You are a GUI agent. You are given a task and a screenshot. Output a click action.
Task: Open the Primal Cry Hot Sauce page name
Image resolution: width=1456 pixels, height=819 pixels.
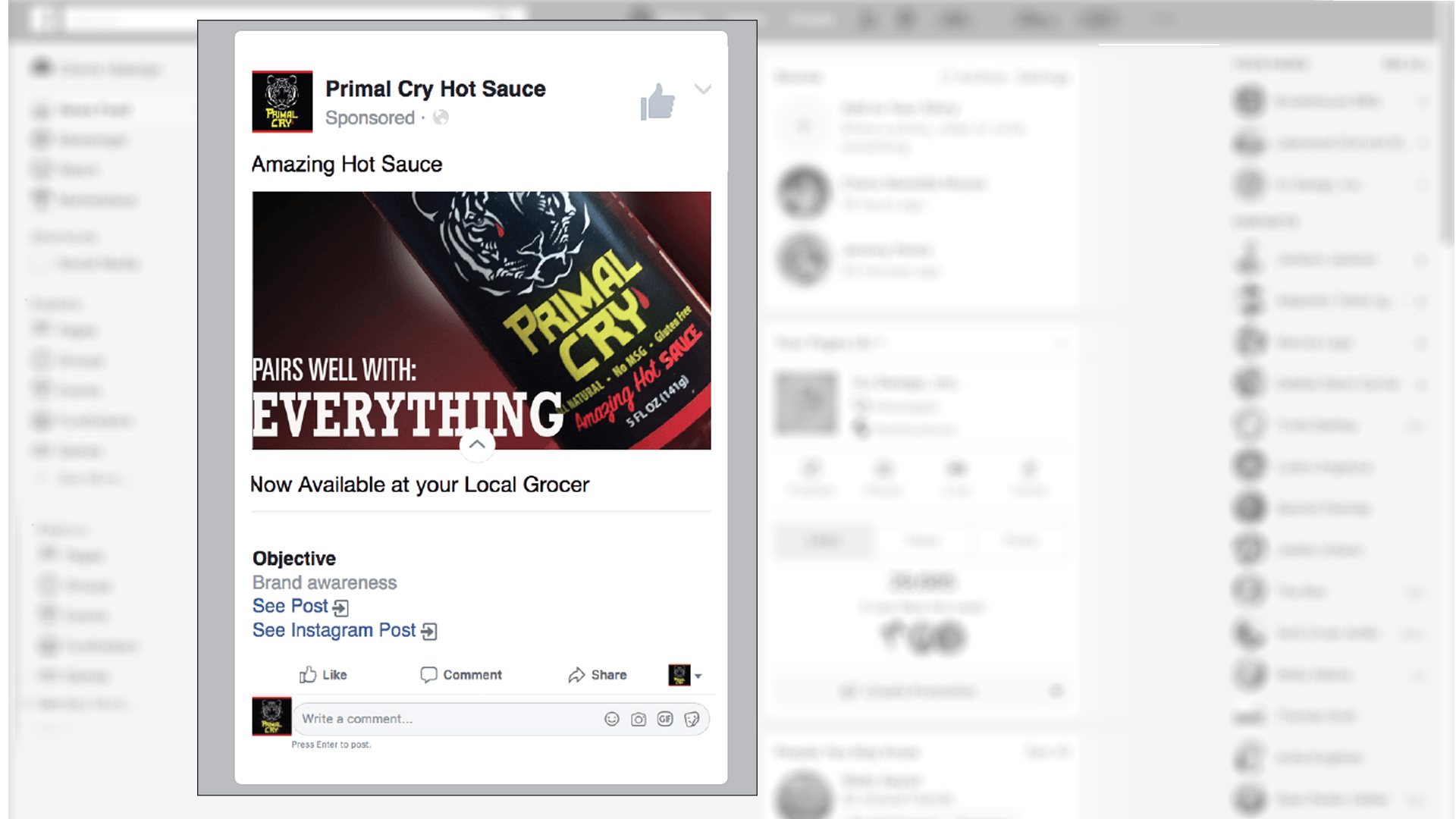coord(435,89)
